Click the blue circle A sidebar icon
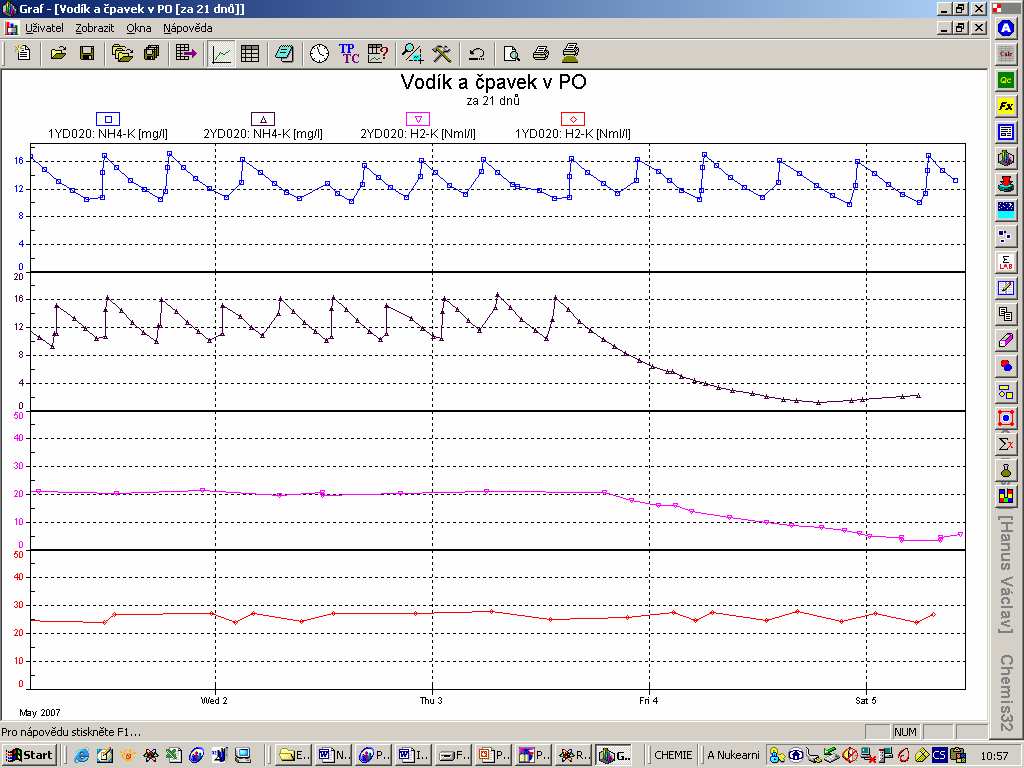The width and height of the screenshot is (1024, 768). [x=1006, y=29]
